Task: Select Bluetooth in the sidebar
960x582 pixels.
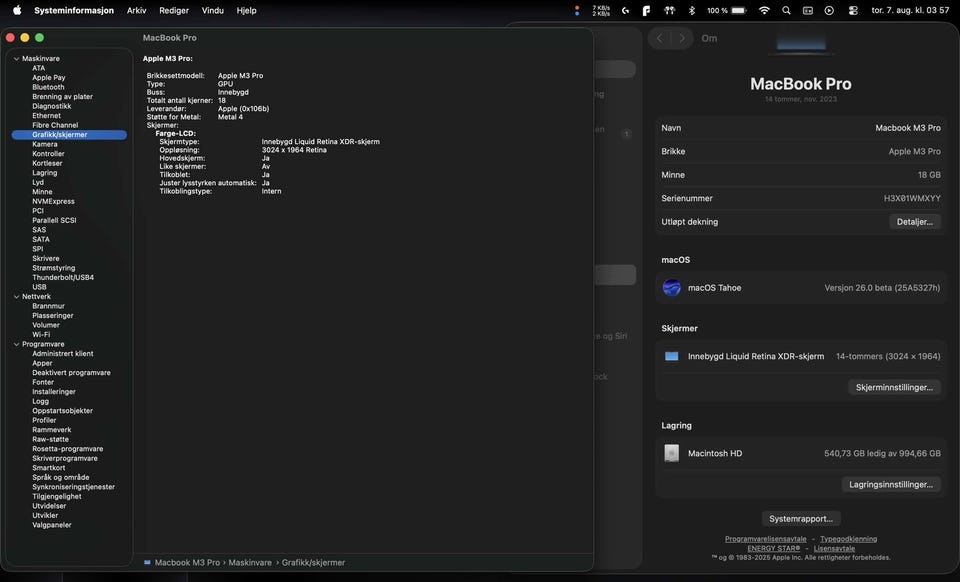Action: pos(48,87)
